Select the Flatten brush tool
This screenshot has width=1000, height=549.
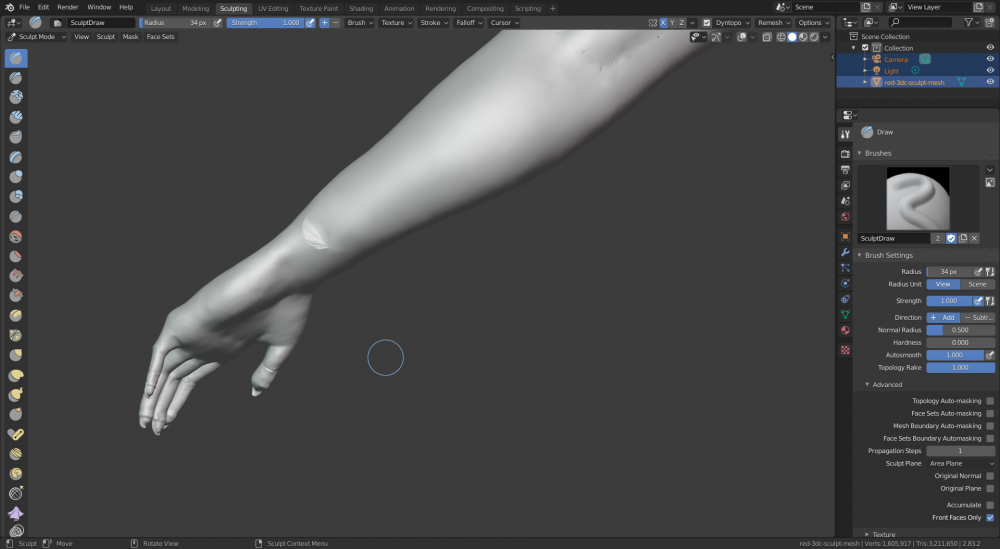[16, 256]
